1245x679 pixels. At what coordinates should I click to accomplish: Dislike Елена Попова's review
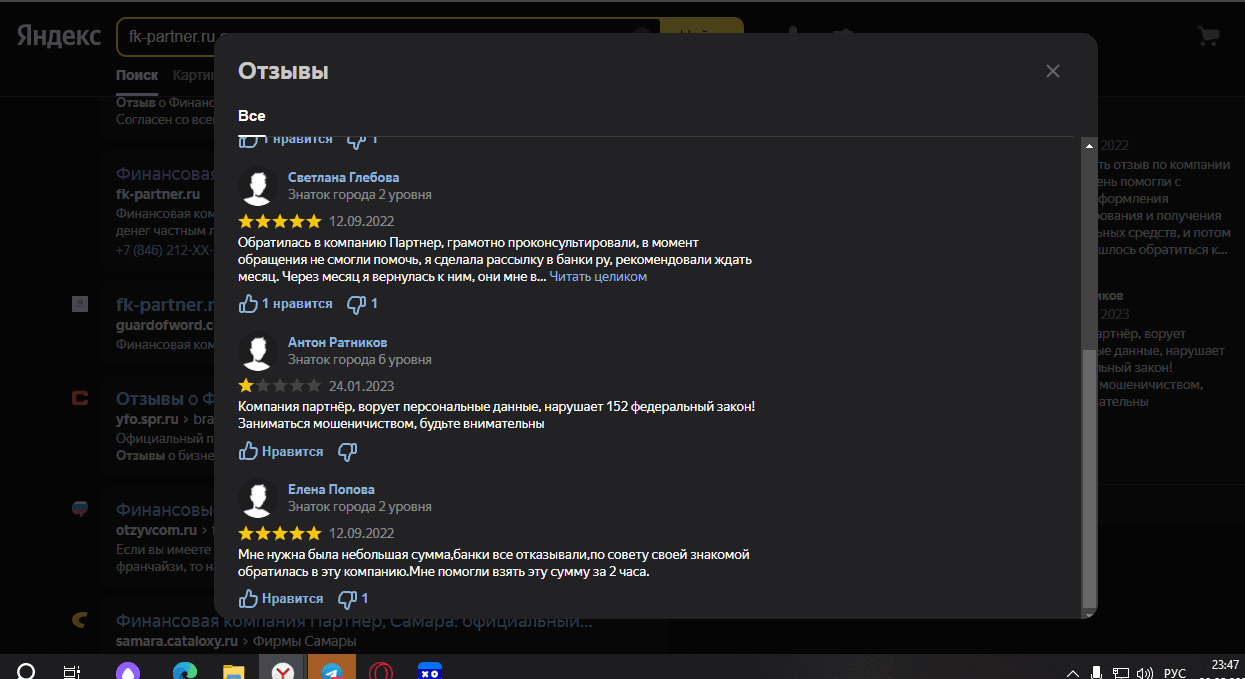tap(353, 598)
